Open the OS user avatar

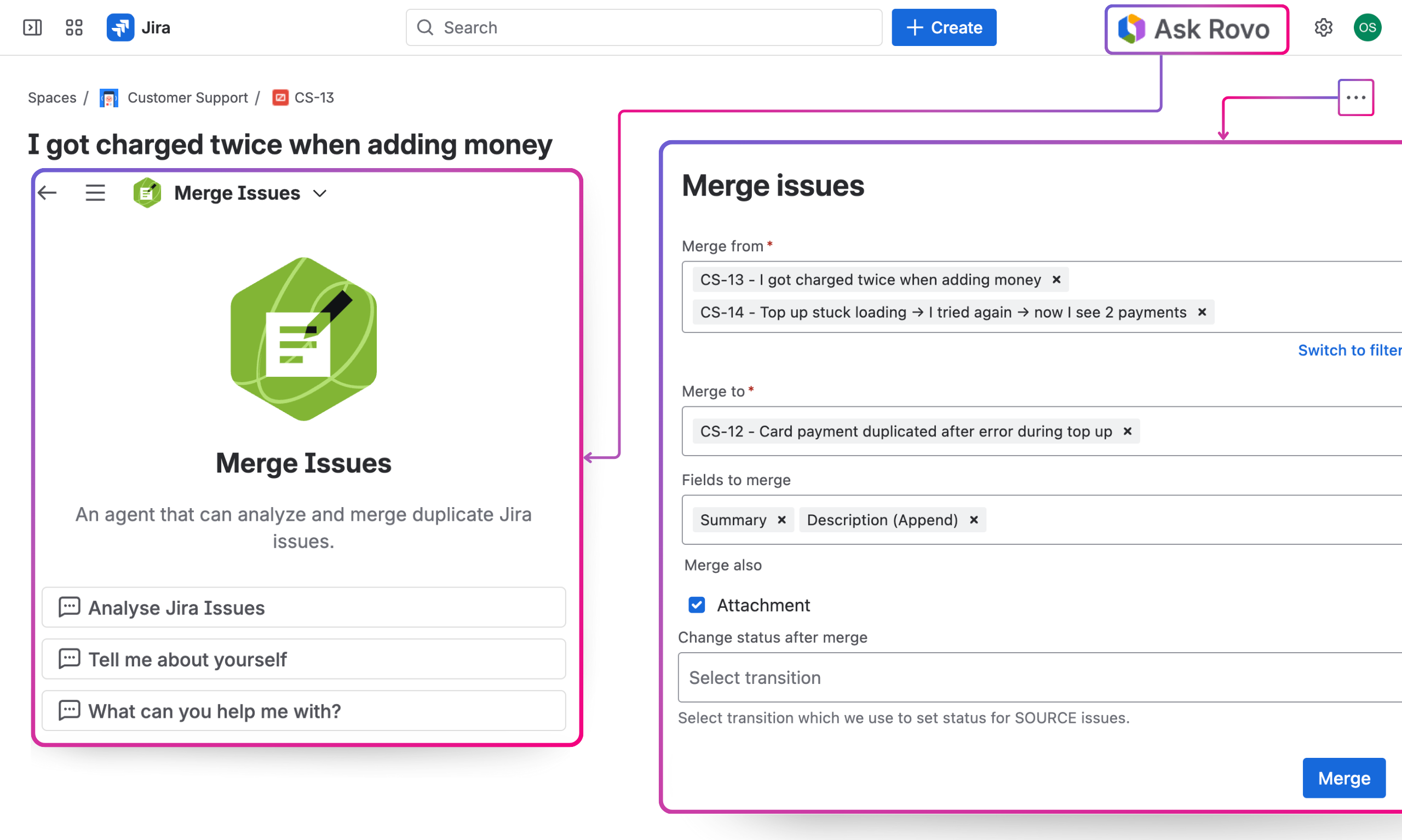(1367, 27)
